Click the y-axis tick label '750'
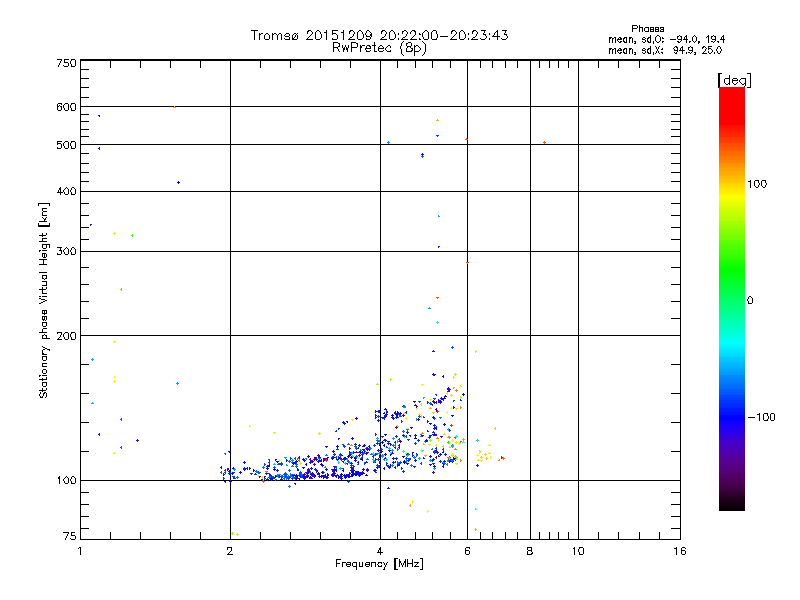The image size is (800, 600). coord(66,63)
